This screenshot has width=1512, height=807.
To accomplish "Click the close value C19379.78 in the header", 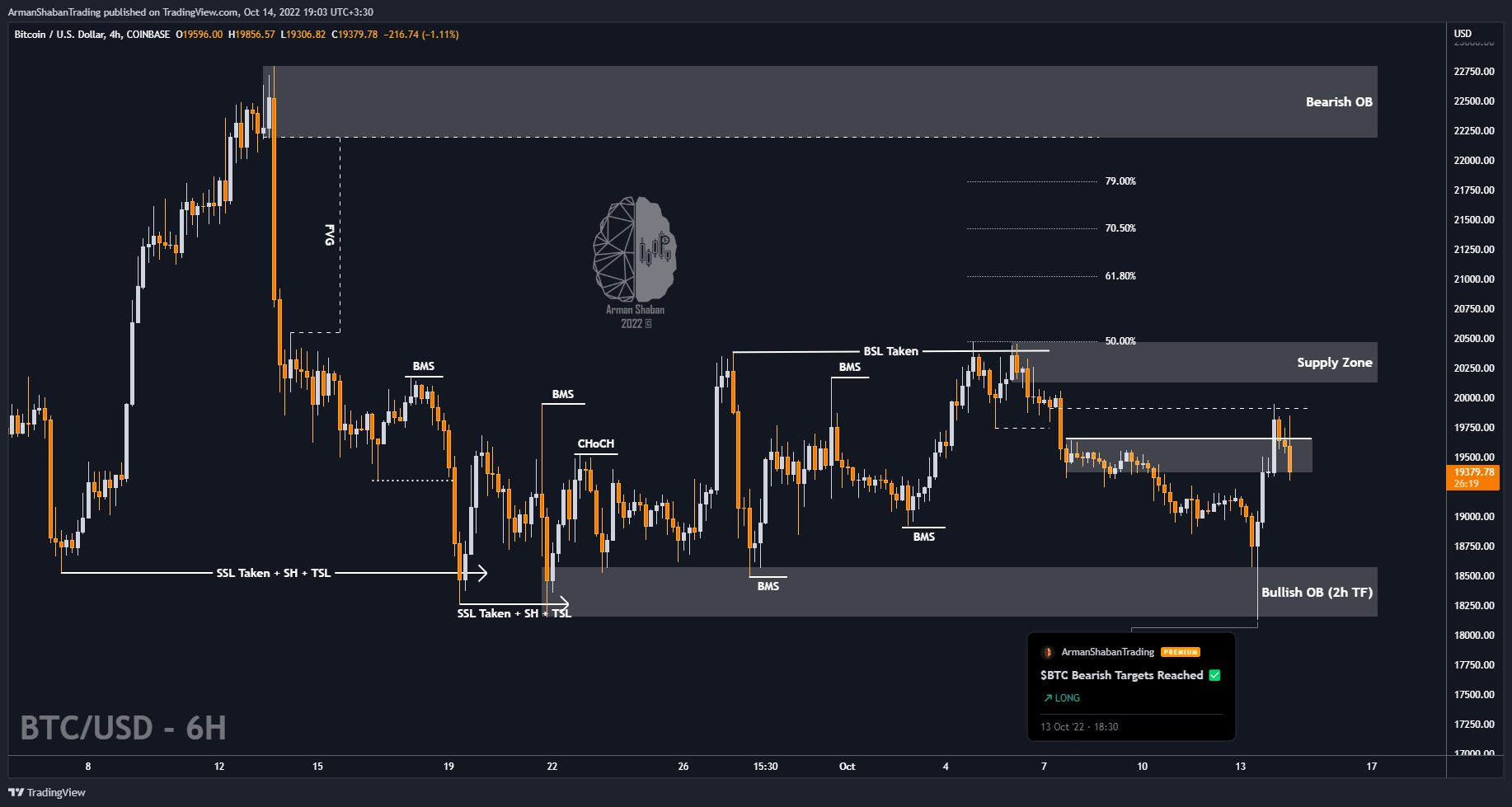I will [355, 35].
